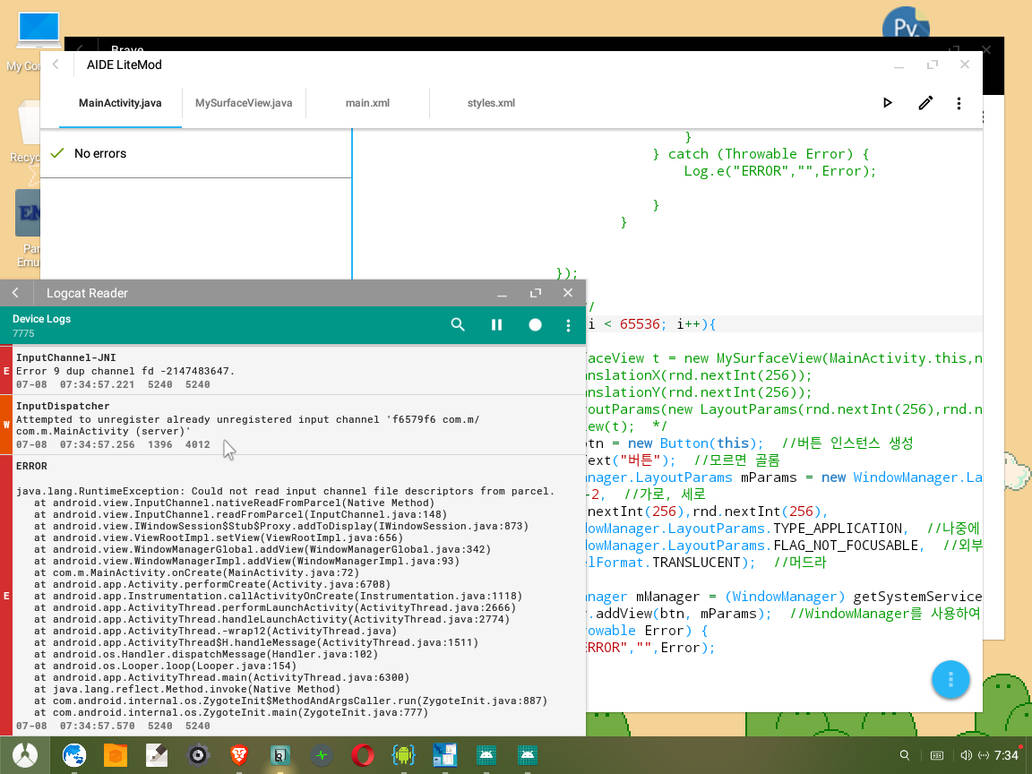Adjust volume from the tray speaker icon

click(966, 755)
